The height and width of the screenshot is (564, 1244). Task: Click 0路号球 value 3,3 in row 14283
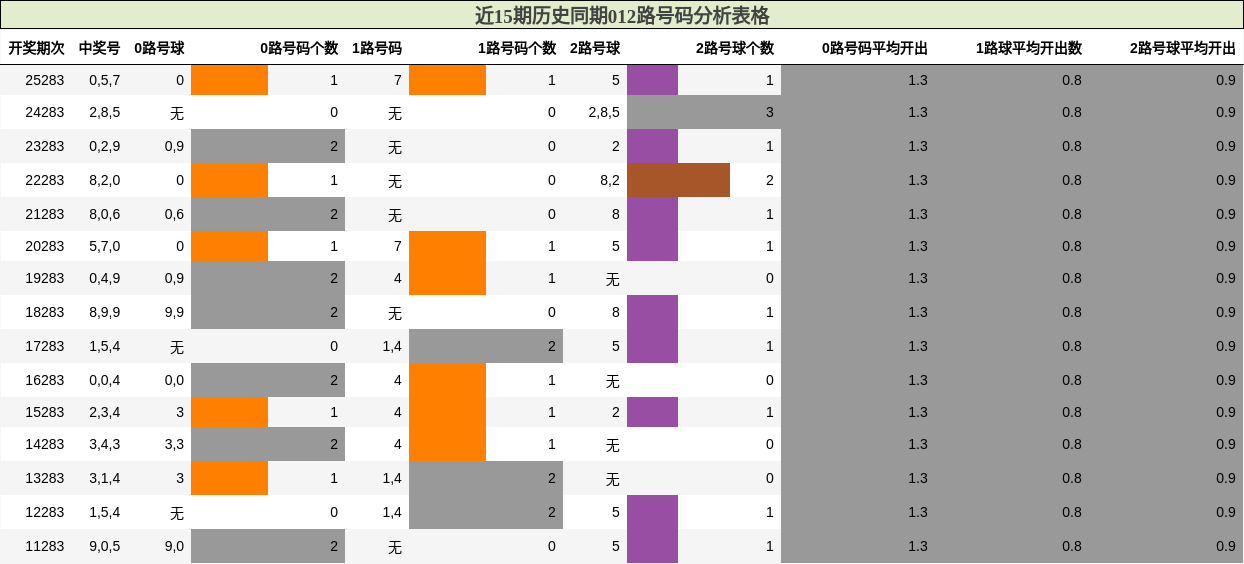click(x=174, y=444)
